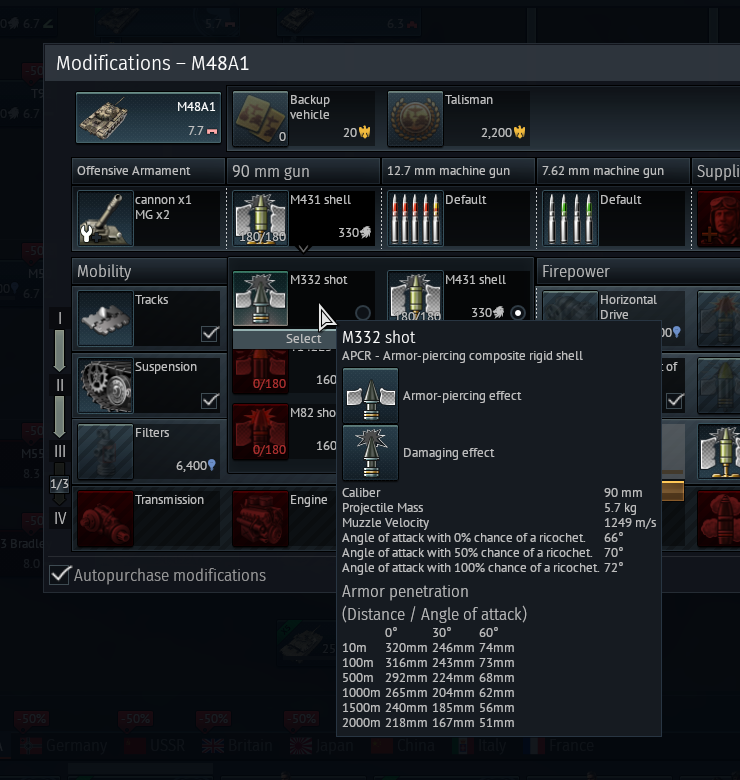The height and width of the screenshot is (780, 740).
Task: Click Armor-piercing effect icon in tooltip
Action: (370, 395)
